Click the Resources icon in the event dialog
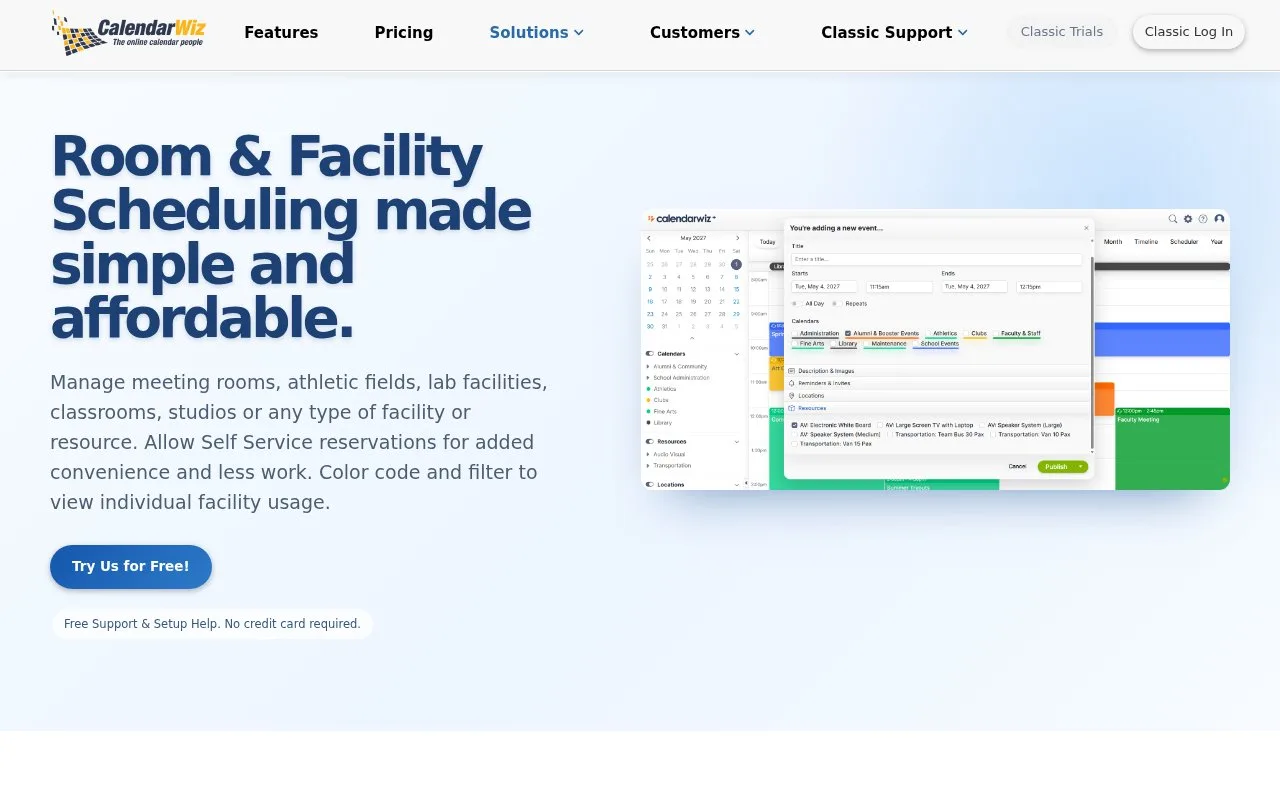The image size is (1280, 800). click(792, 408)
